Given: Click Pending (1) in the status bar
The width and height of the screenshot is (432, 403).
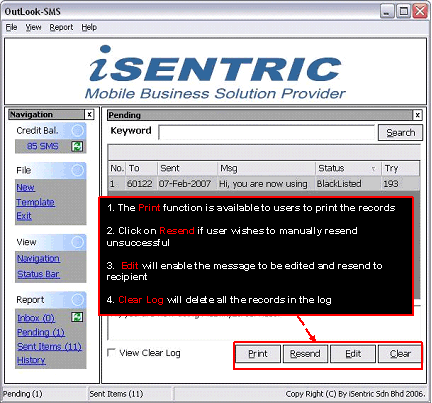Looking at the screenshot, I should (x=23, y=394).
